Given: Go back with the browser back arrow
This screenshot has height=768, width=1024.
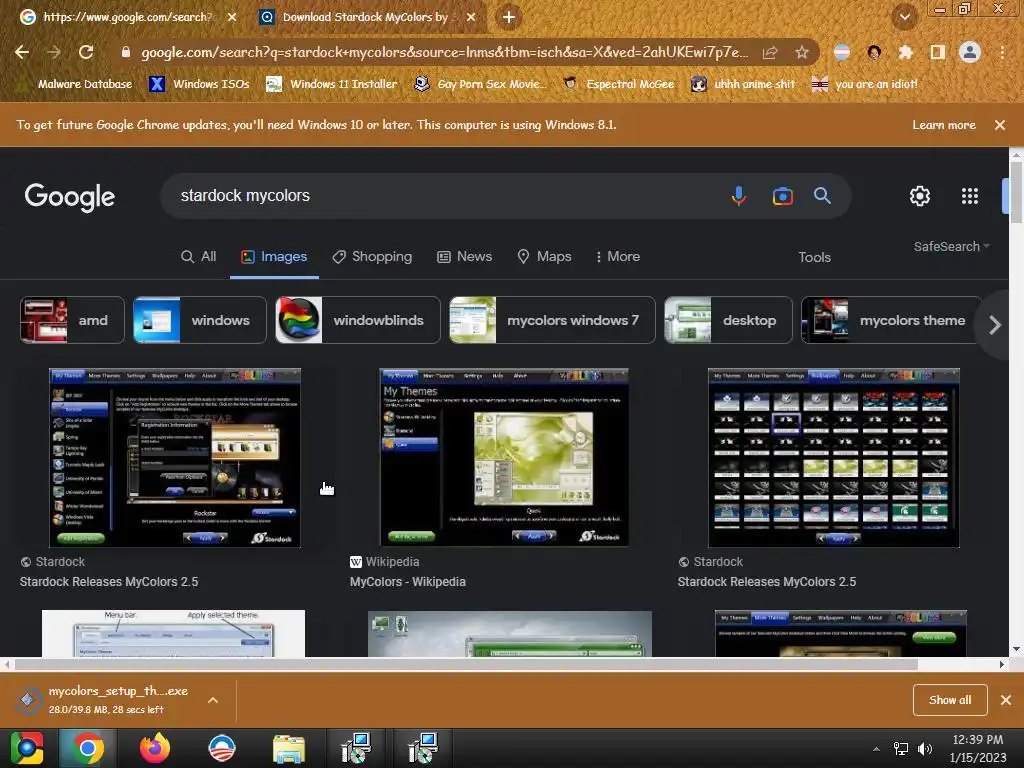Looking at the screenshot, I should click(x=22, y=52).
